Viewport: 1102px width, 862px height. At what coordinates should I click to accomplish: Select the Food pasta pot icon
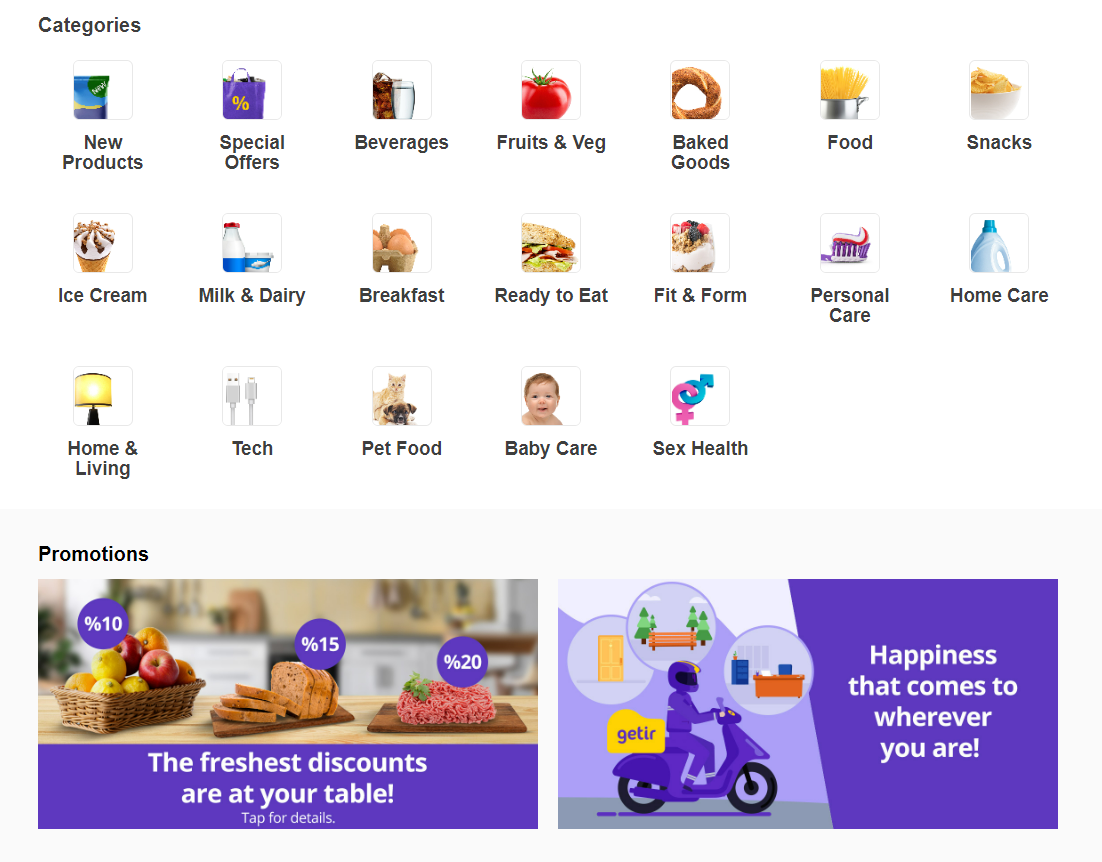click(850, 90)
